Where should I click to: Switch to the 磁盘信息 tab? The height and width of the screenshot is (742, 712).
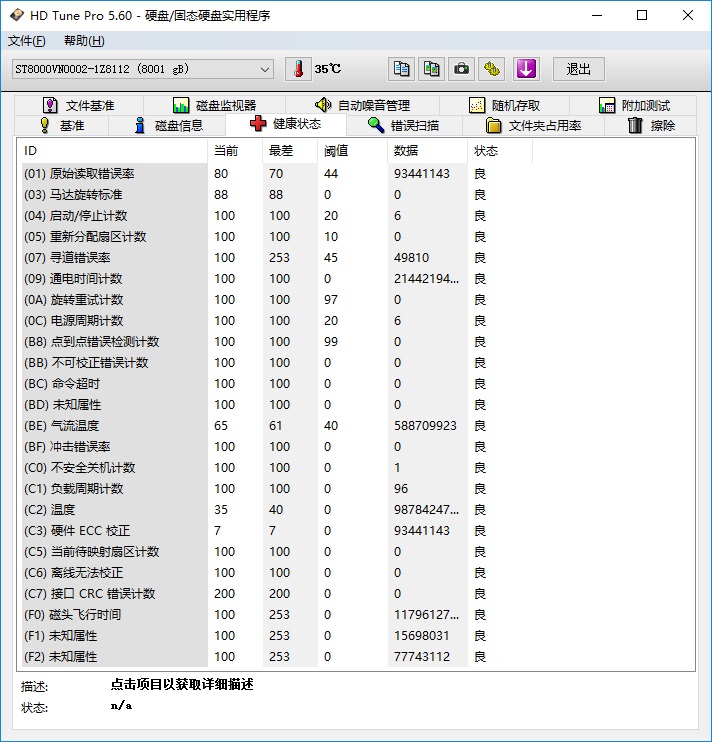point(166,125)
